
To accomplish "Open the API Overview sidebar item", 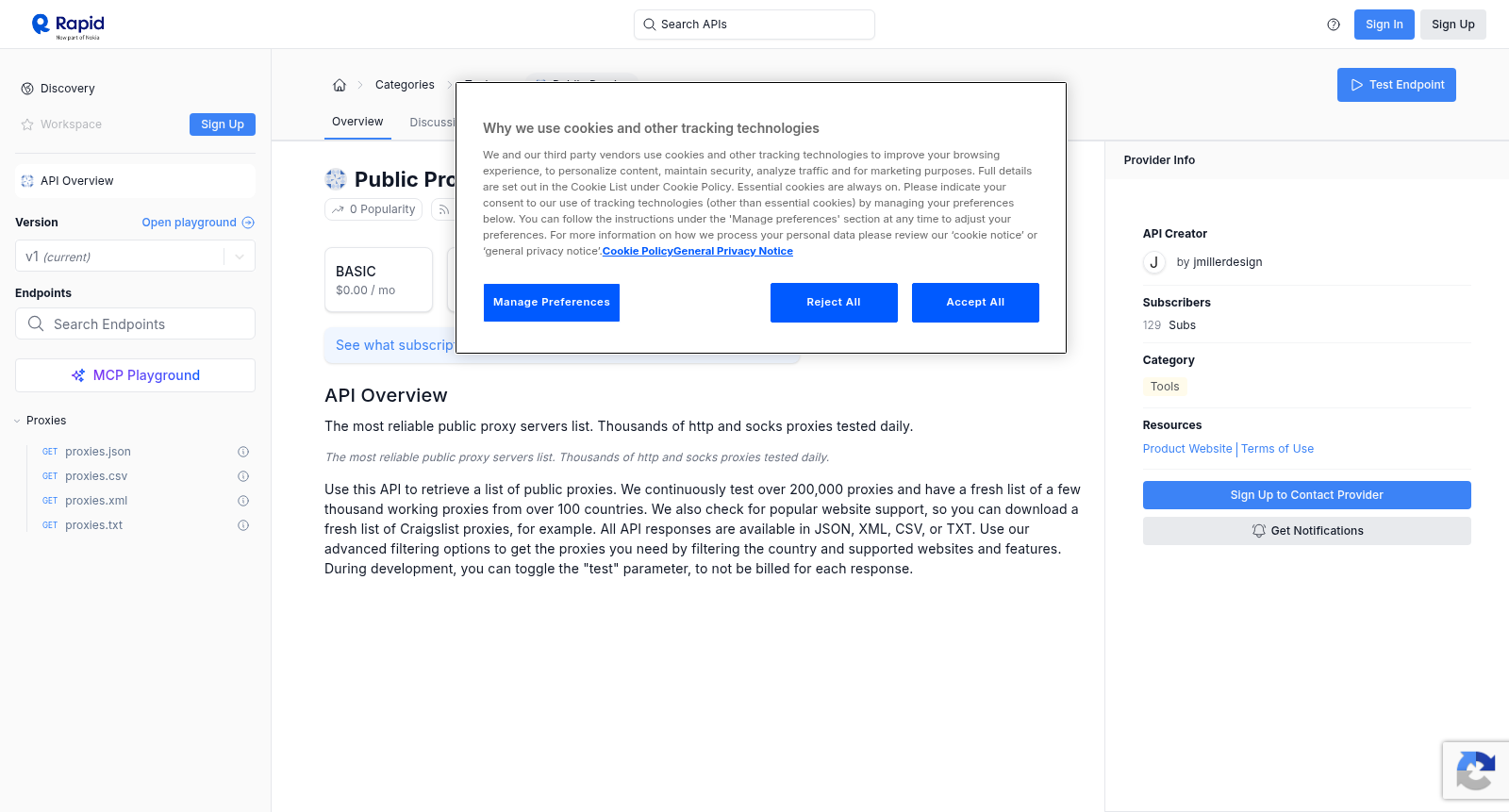I will [x=135, y=181].
